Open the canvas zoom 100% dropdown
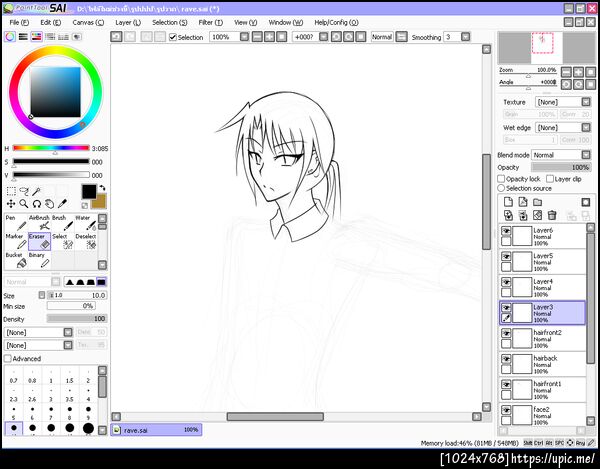Viewport: 600px width, 469px height. tap(244, 37)
